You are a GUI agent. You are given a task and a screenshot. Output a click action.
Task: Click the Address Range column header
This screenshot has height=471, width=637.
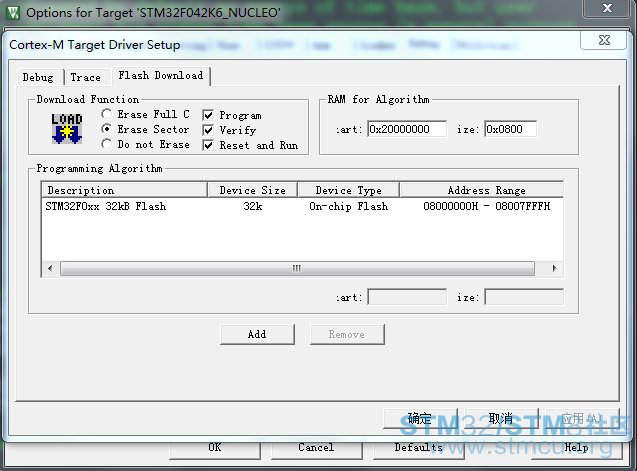[482, 190]
